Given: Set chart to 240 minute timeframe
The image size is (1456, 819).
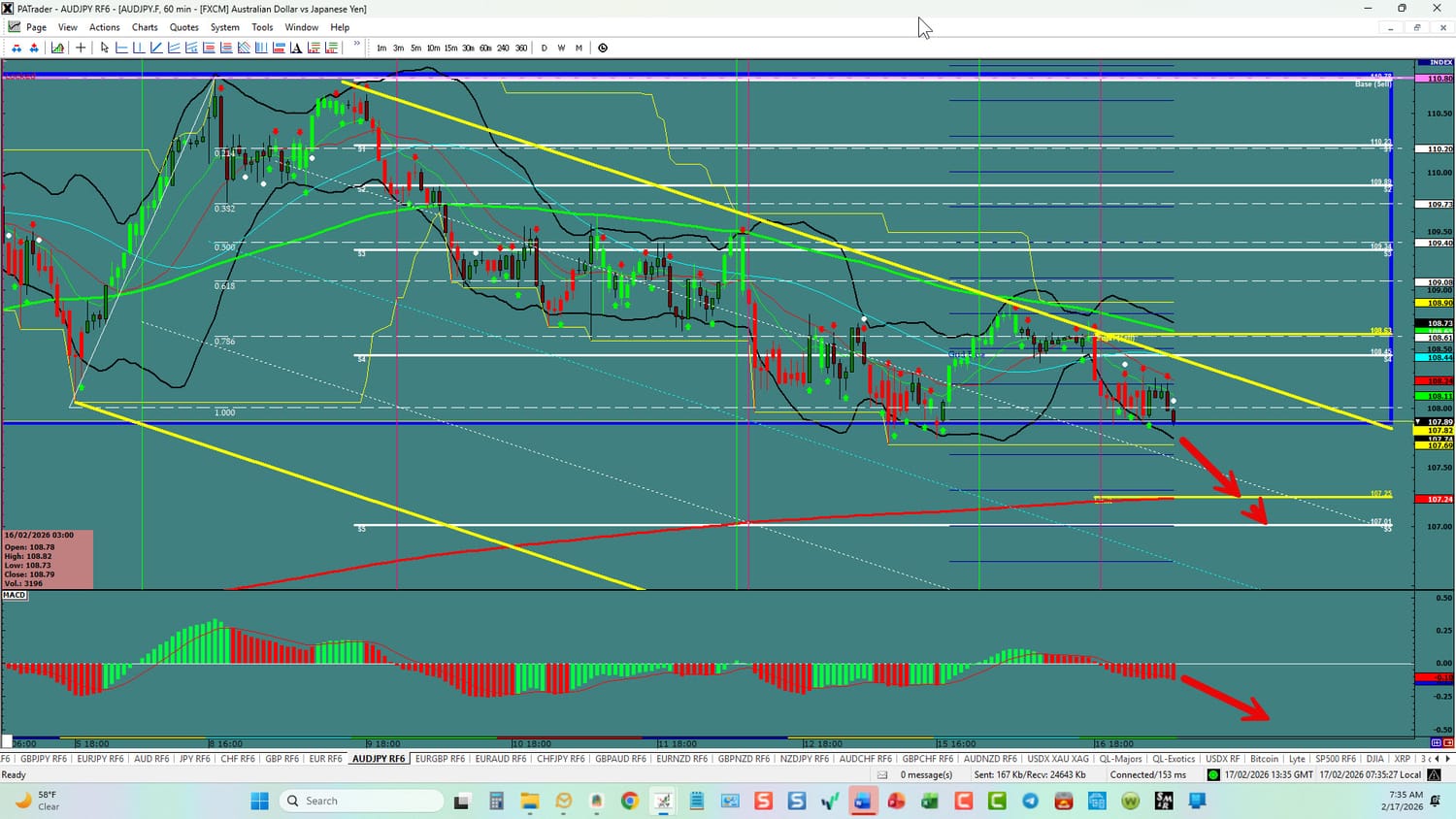Looking at the screenshot, I should pos(503,48).
